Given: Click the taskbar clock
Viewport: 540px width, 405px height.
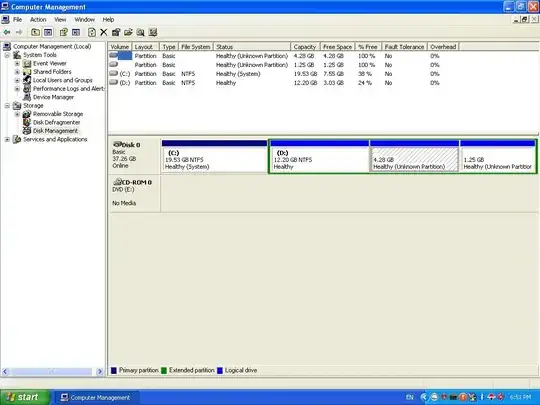Looking at the screenshot, I should 520,397.
